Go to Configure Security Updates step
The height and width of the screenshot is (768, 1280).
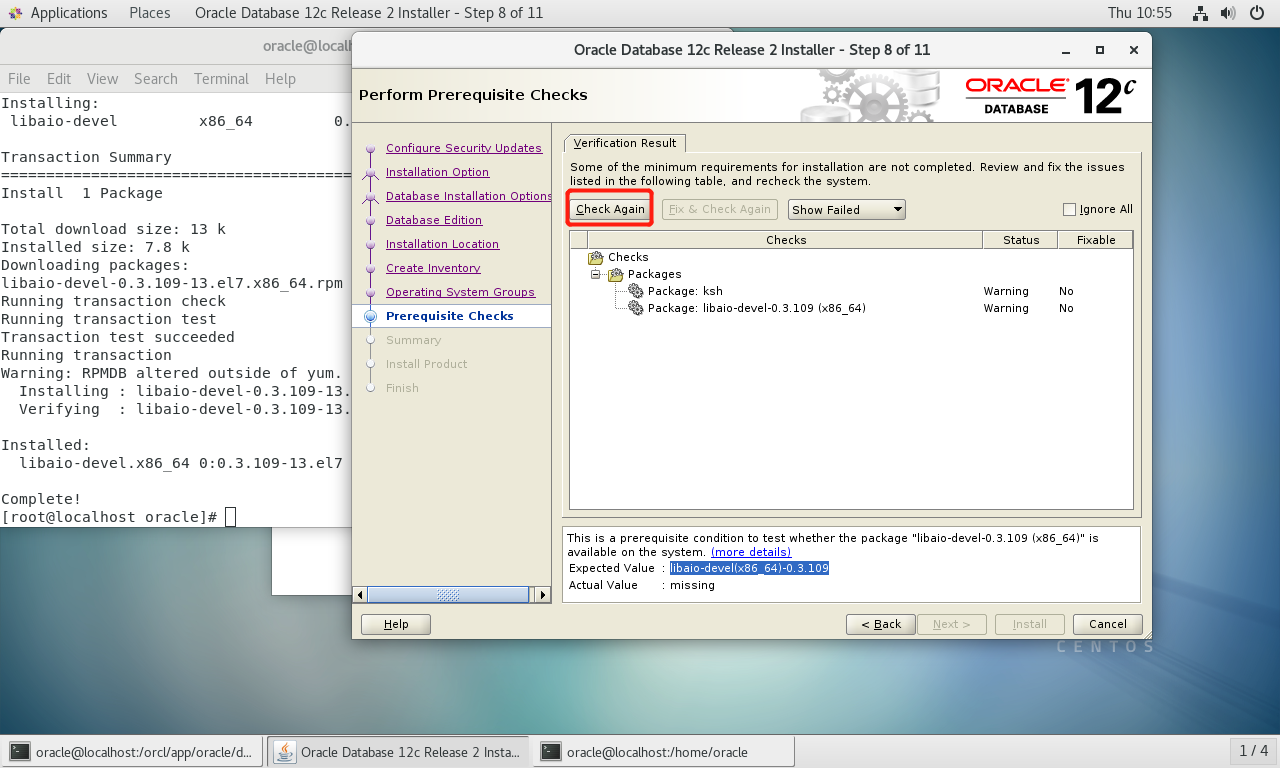(464, 148)
